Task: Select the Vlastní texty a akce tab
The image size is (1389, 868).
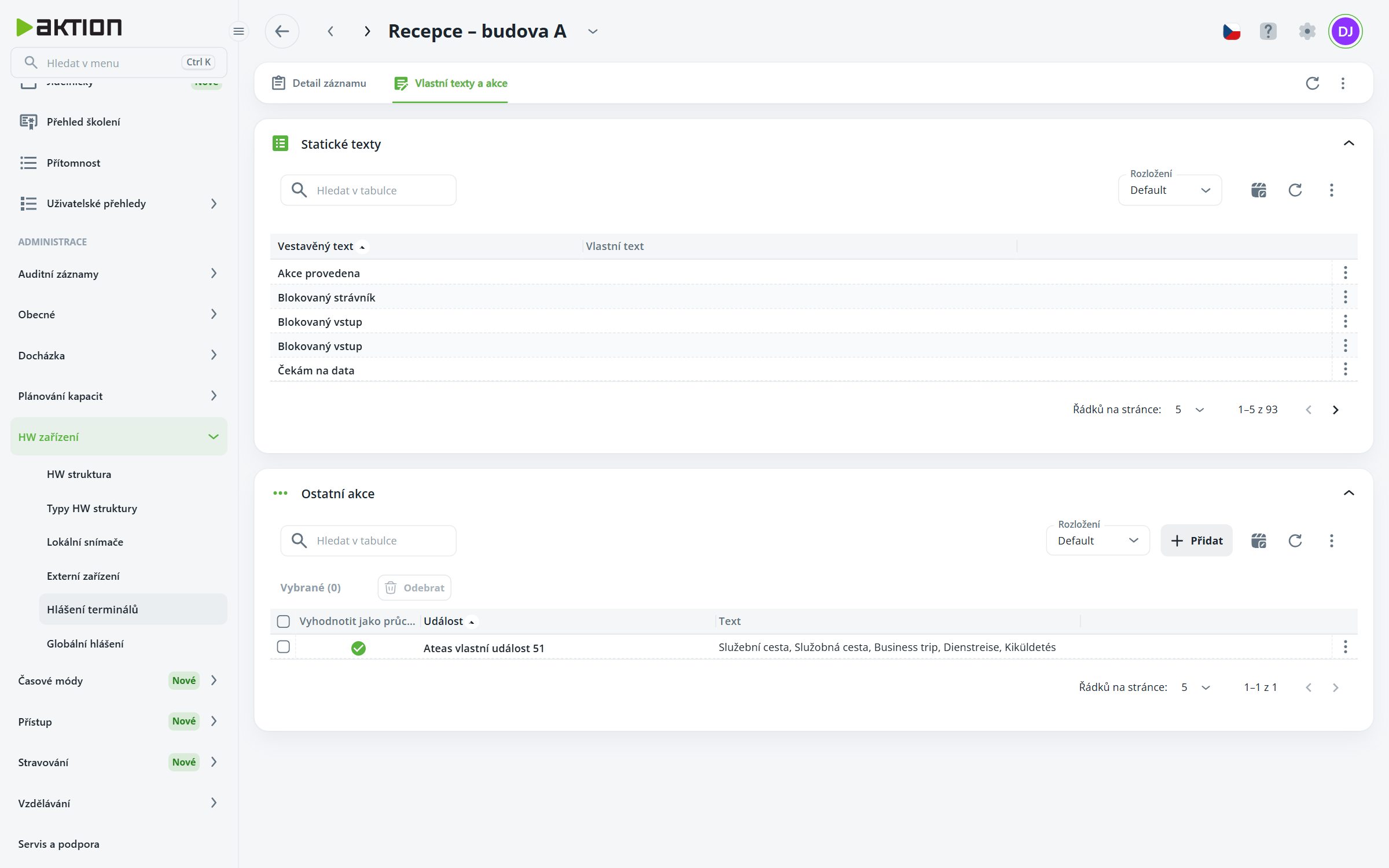Action: click(x=450, y=83)
